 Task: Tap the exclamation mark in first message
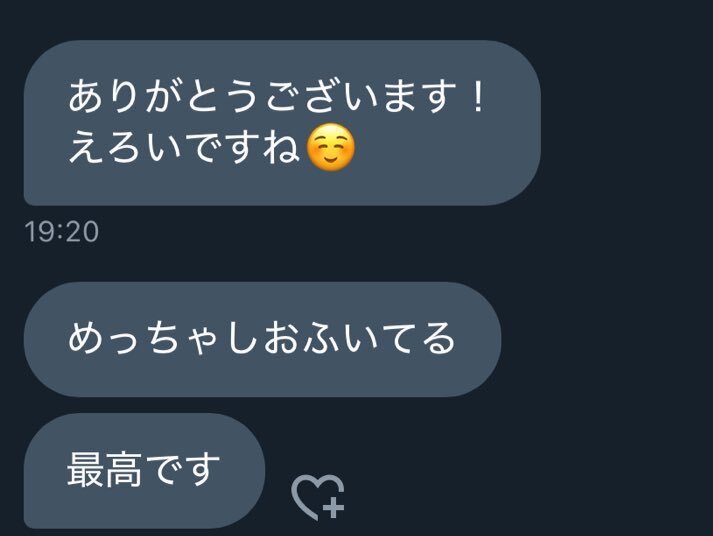point(477,97)
